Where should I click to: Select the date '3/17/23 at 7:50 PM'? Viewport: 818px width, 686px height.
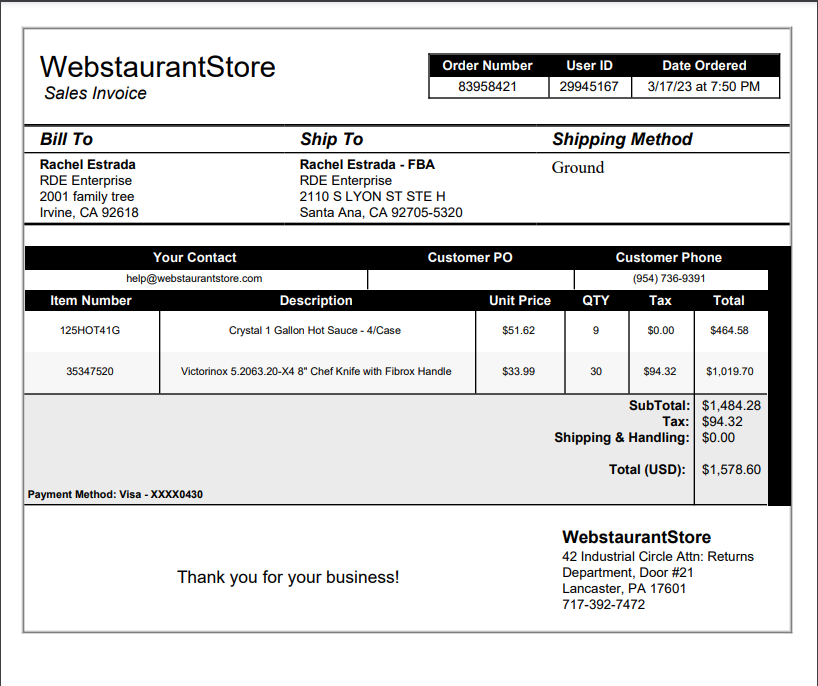click(x=704, y=87)
